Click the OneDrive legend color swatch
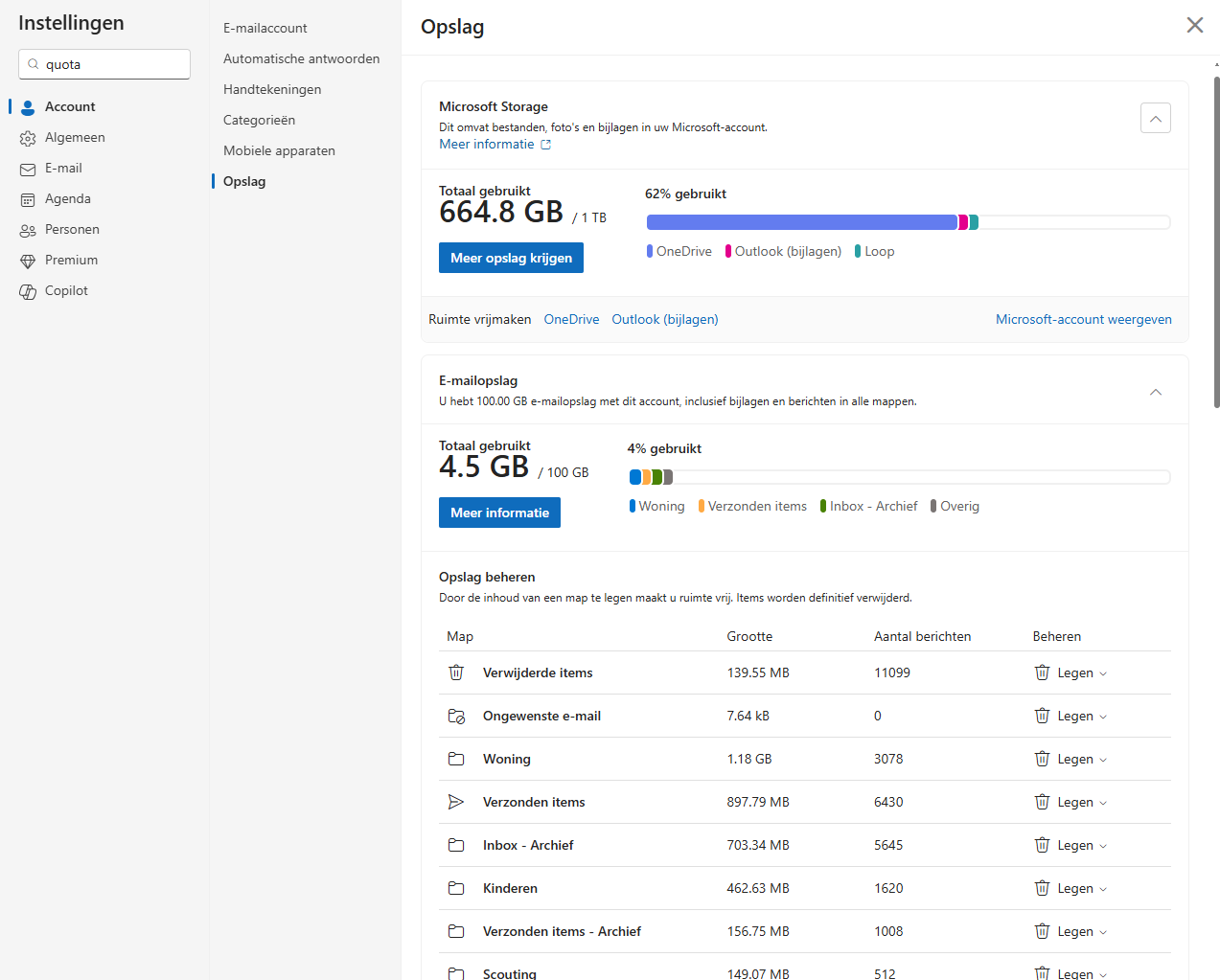1220x980 pixels. click(650, 251)
